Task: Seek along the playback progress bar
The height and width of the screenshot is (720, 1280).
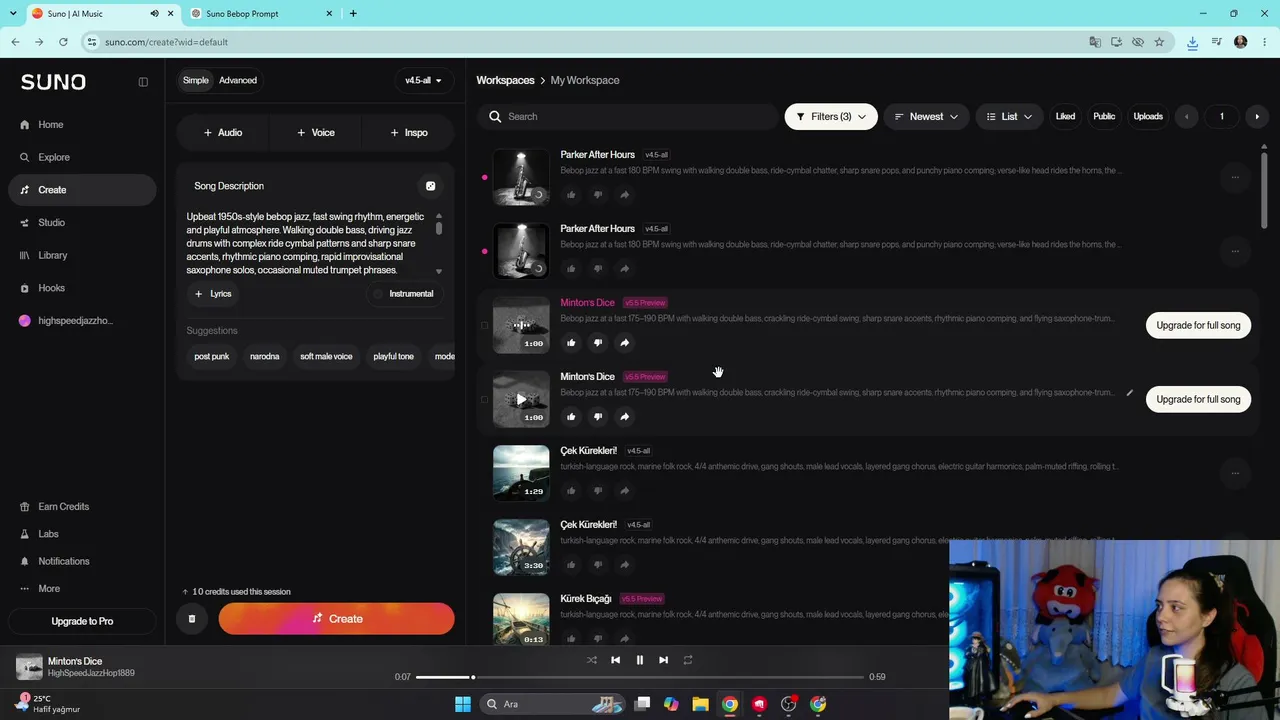Action: click(x=640, y=677)
